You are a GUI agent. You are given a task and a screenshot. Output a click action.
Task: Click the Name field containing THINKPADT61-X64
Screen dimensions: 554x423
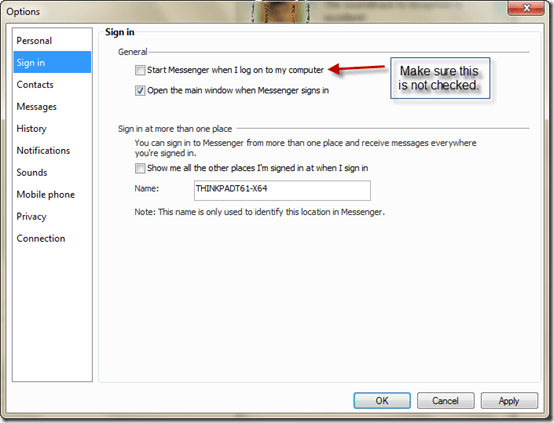(282, 190)
